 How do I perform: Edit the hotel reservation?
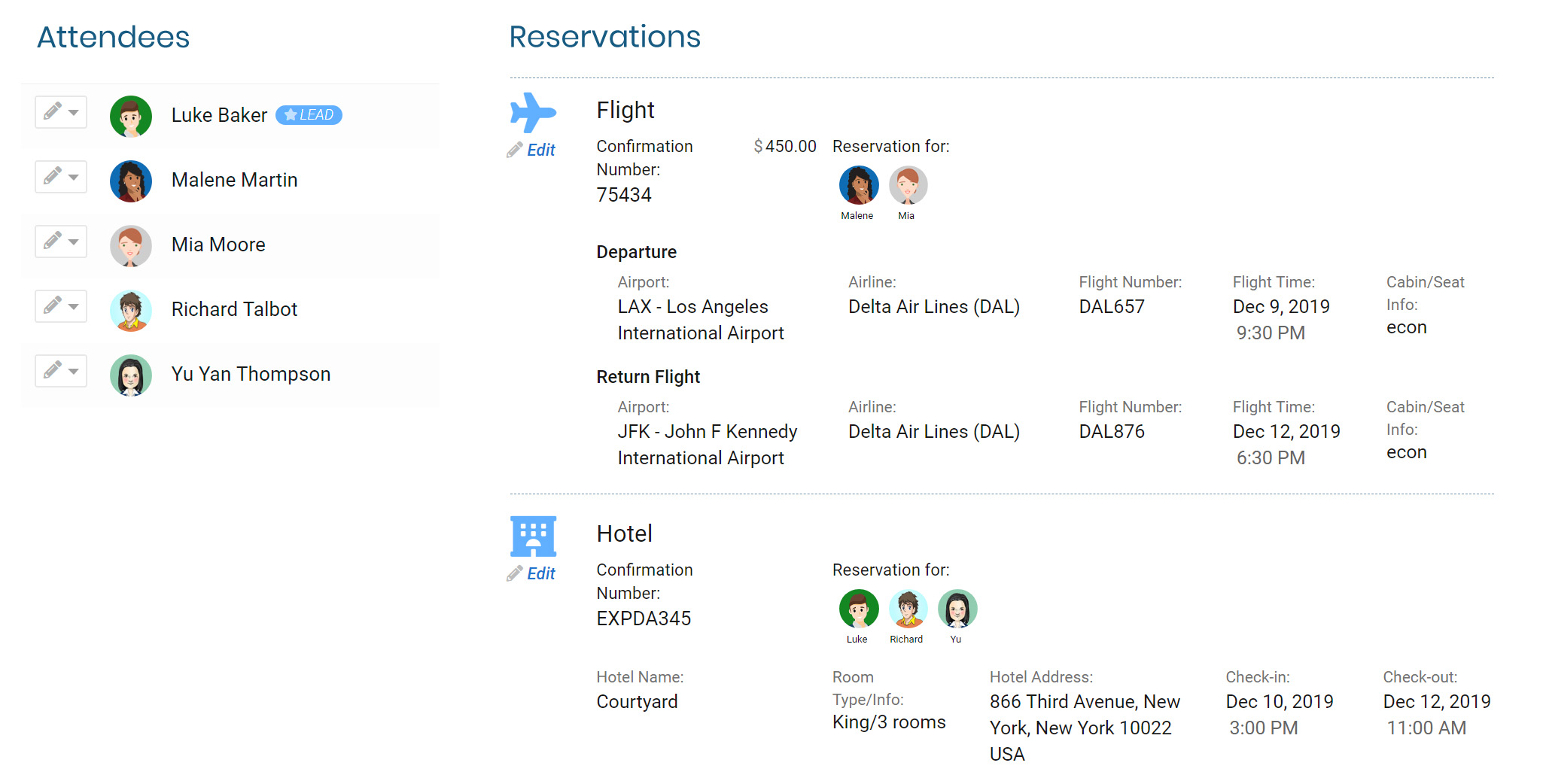pyautogui.click(x=532, y=574)
